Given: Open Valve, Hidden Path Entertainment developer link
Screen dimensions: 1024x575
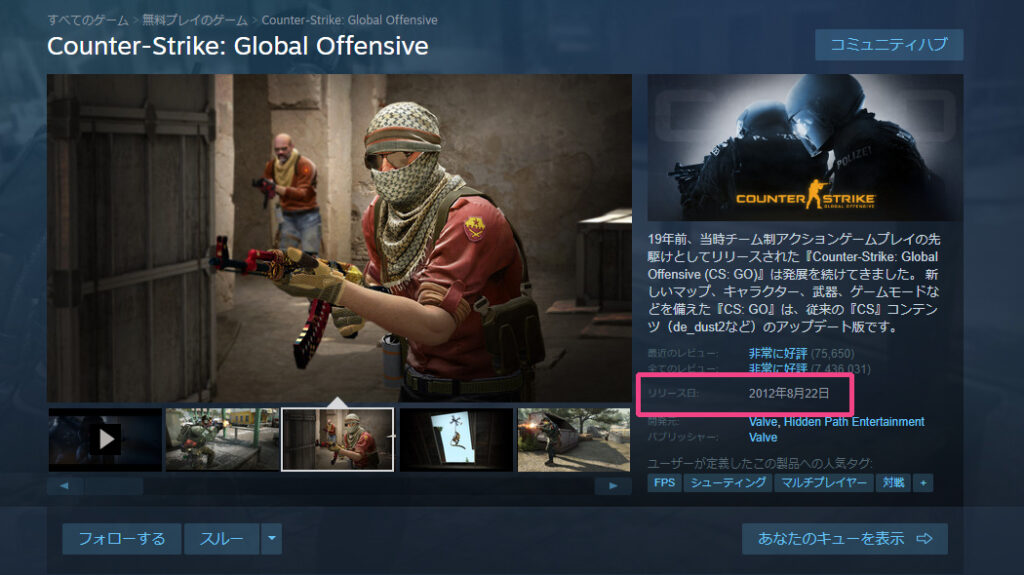Looking at the screenshot, I should click(837, 421).
